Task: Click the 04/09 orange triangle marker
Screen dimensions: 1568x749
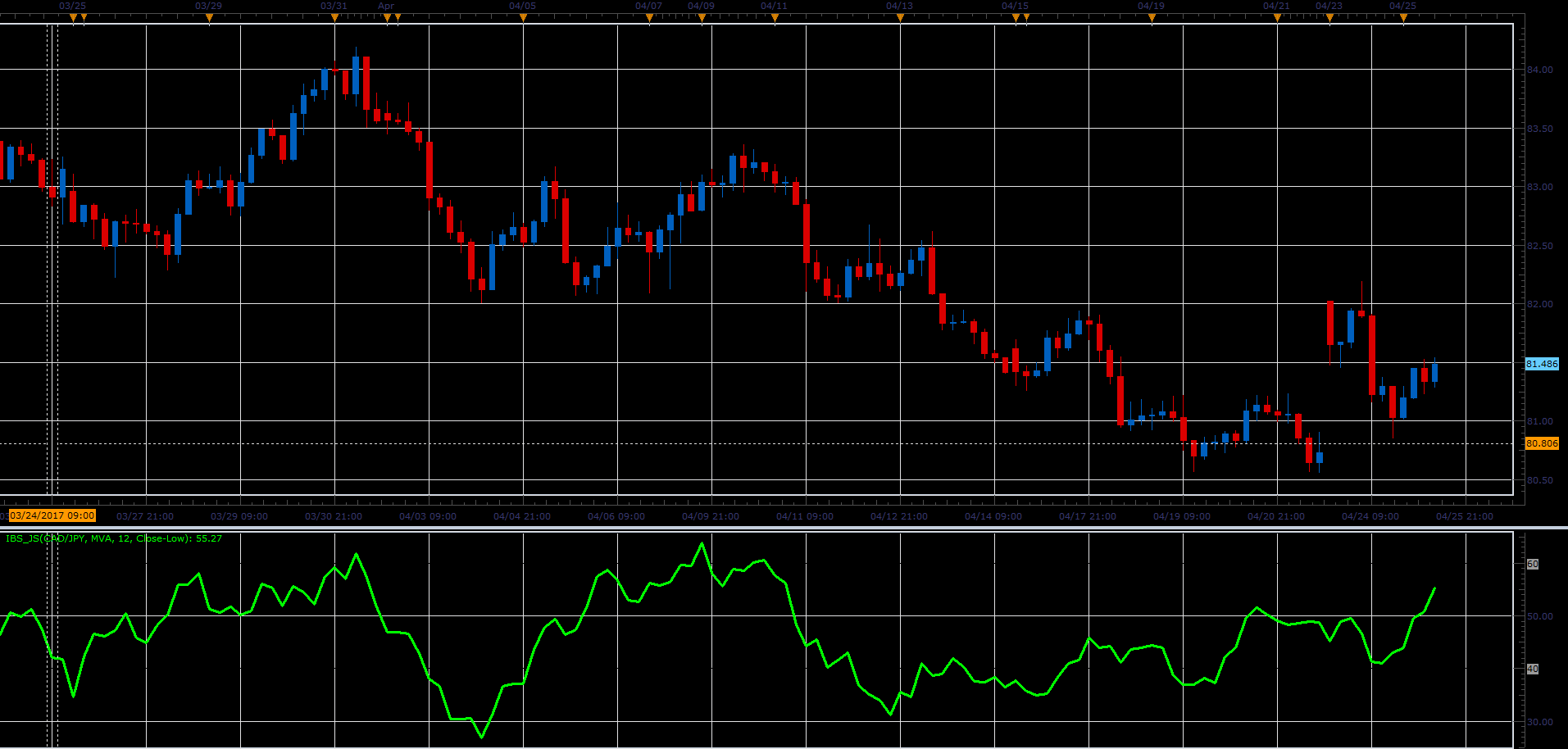Action: click(x=702, y=18)
